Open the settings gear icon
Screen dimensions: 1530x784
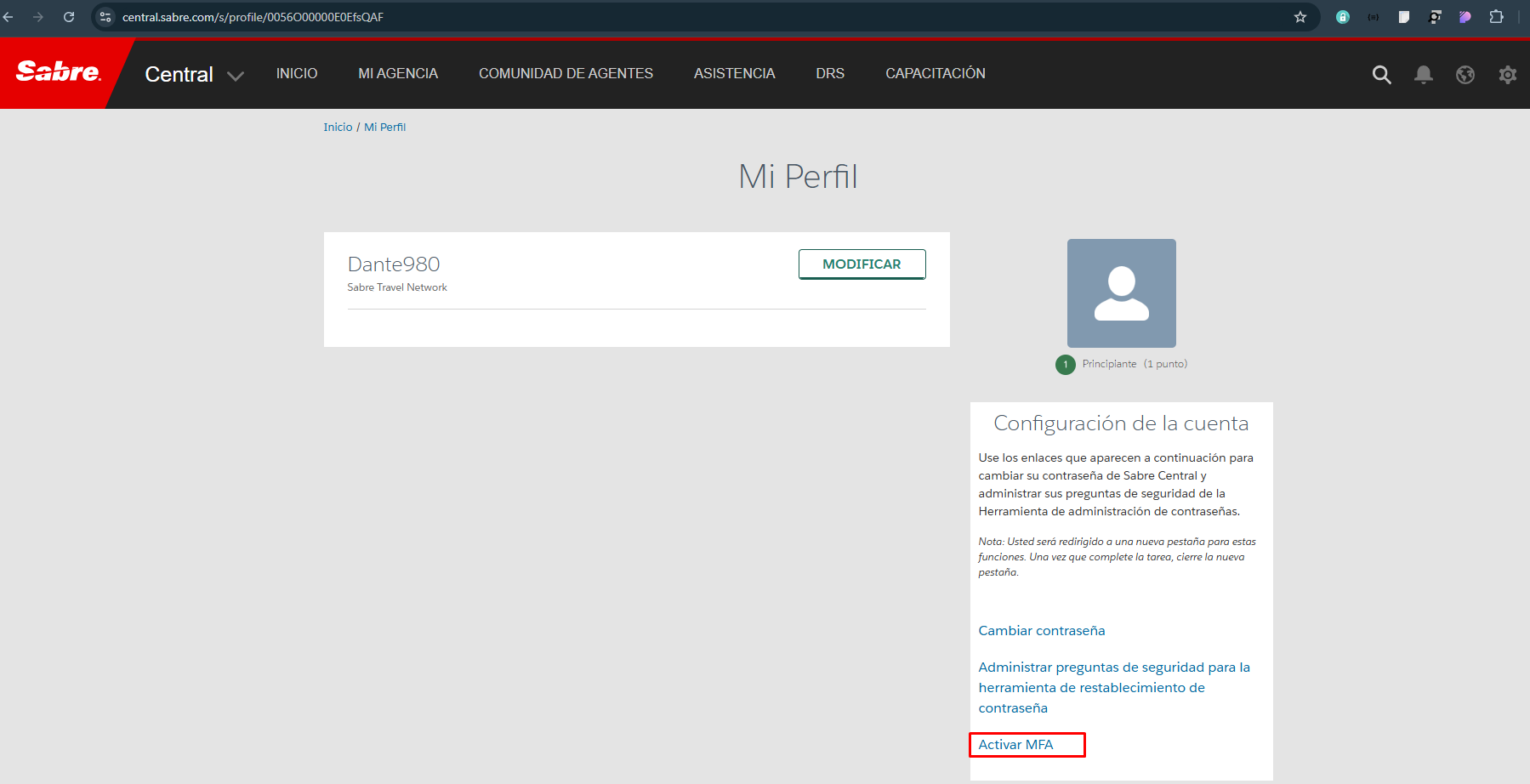pos(1507,75)
